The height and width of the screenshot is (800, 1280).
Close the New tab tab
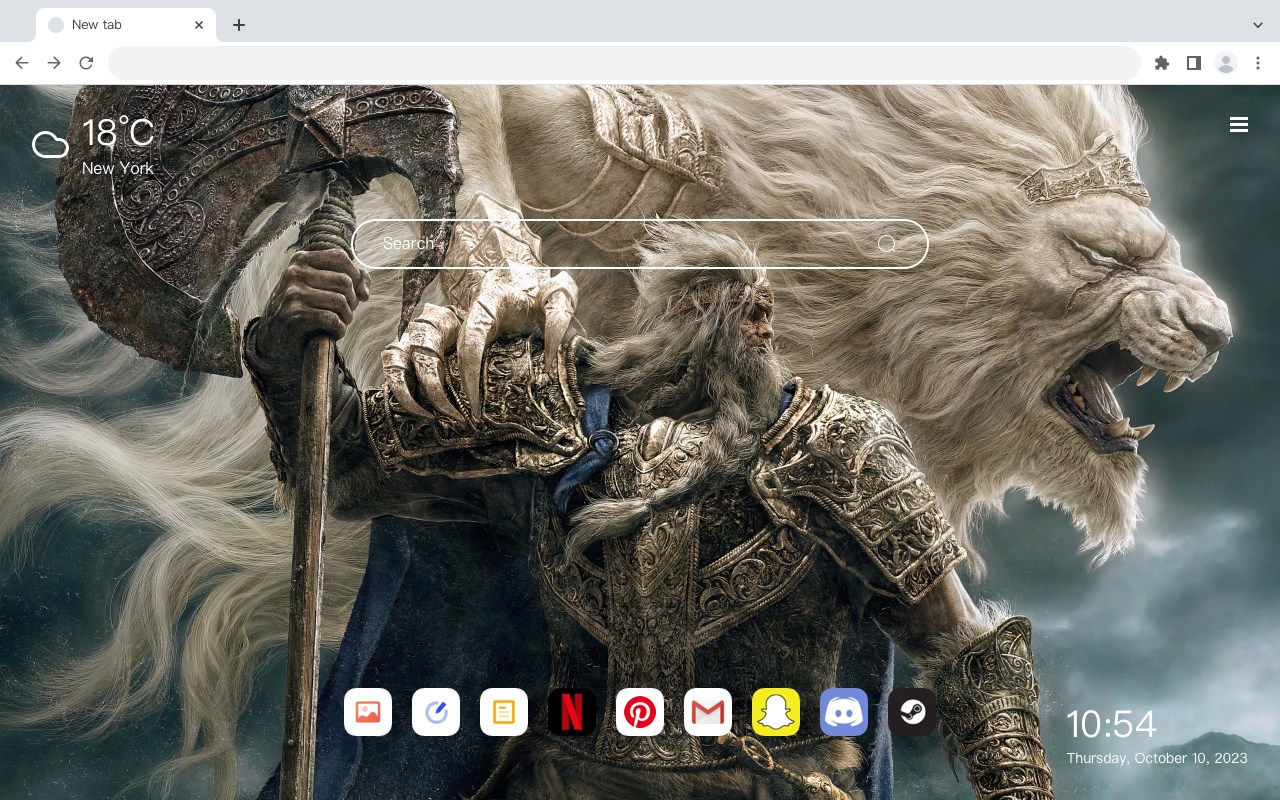coord(199,25)
